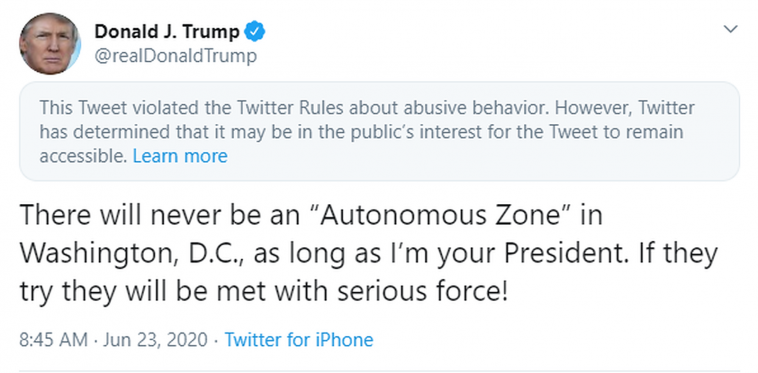The image size is (758, 373).
Task: Click the 8:45 AM timestamp
Action: [53, 340]
